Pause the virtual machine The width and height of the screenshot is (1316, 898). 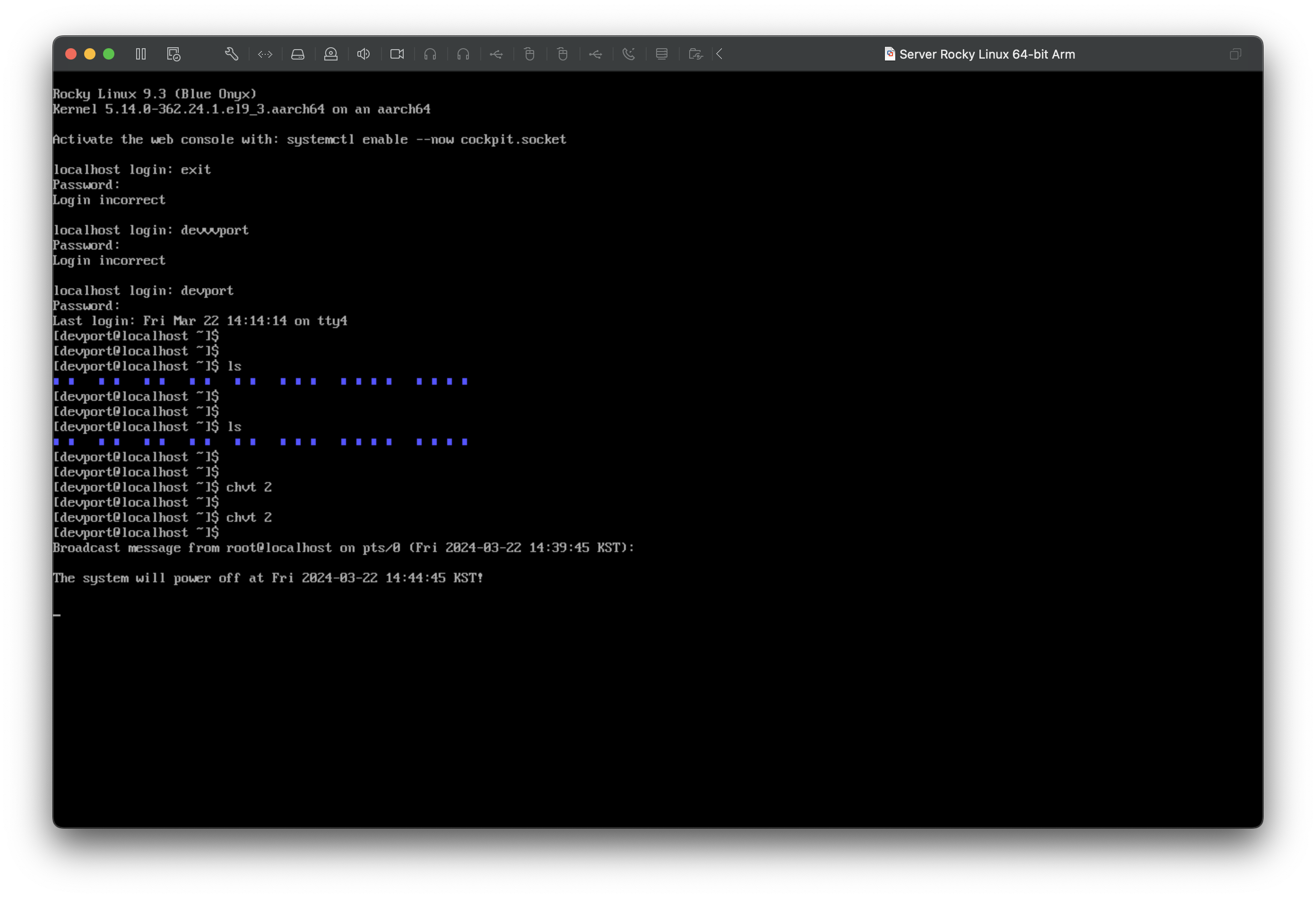click(141, 54)
